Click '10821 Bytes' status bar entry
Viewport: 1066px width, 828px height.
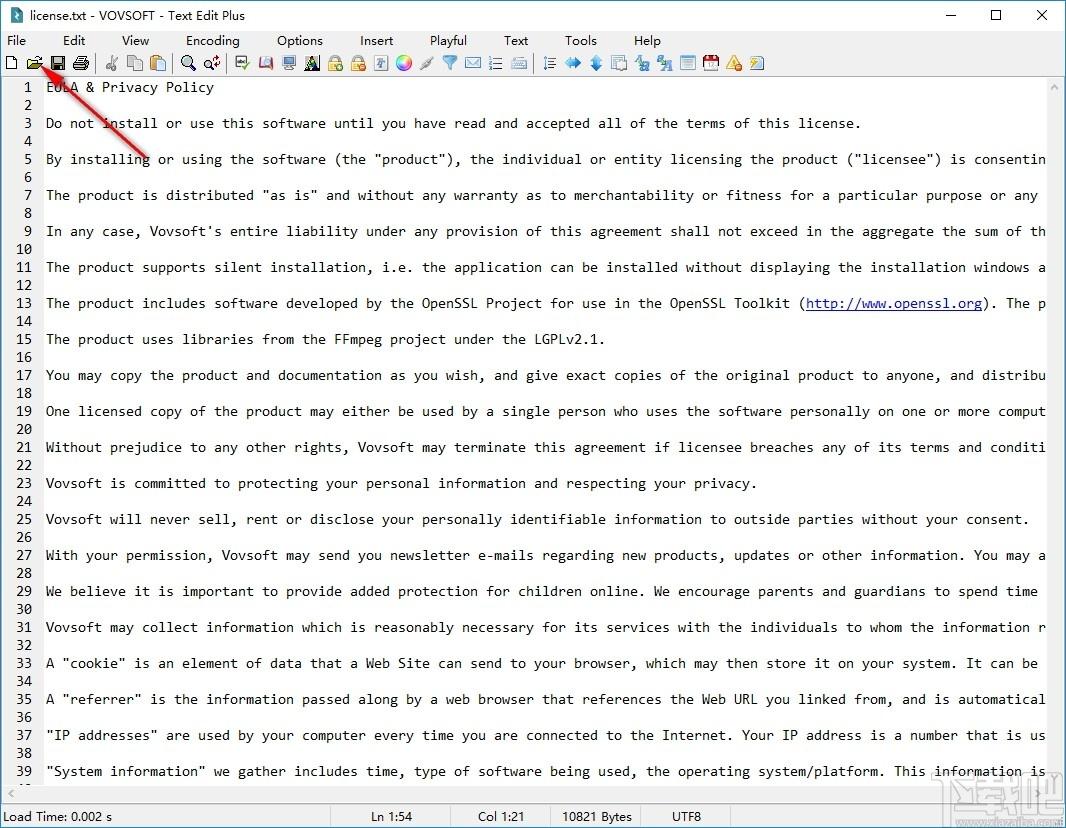tap(597, 816)
